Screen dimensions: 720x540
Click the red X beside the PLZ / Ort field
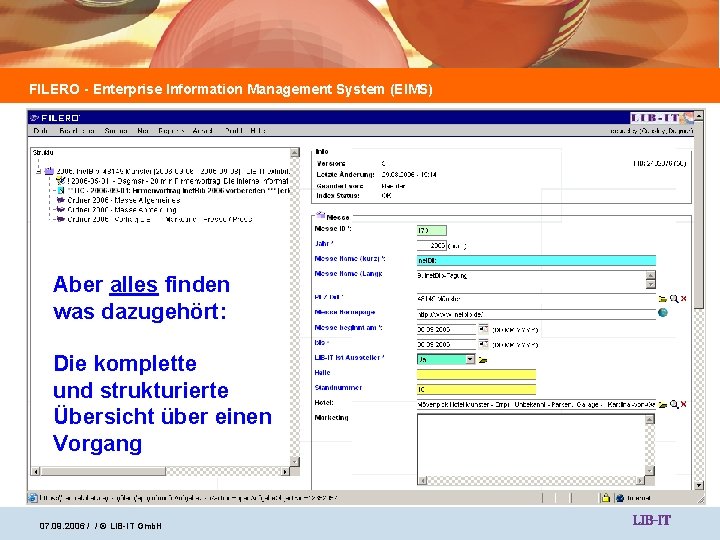[684, 298]
